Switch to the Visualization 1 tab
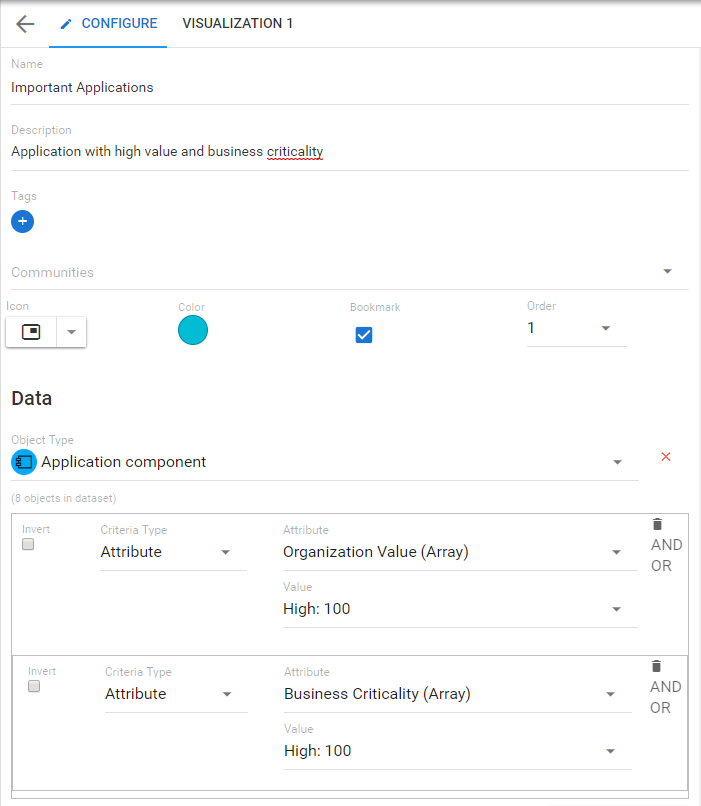 click(237, 23)
